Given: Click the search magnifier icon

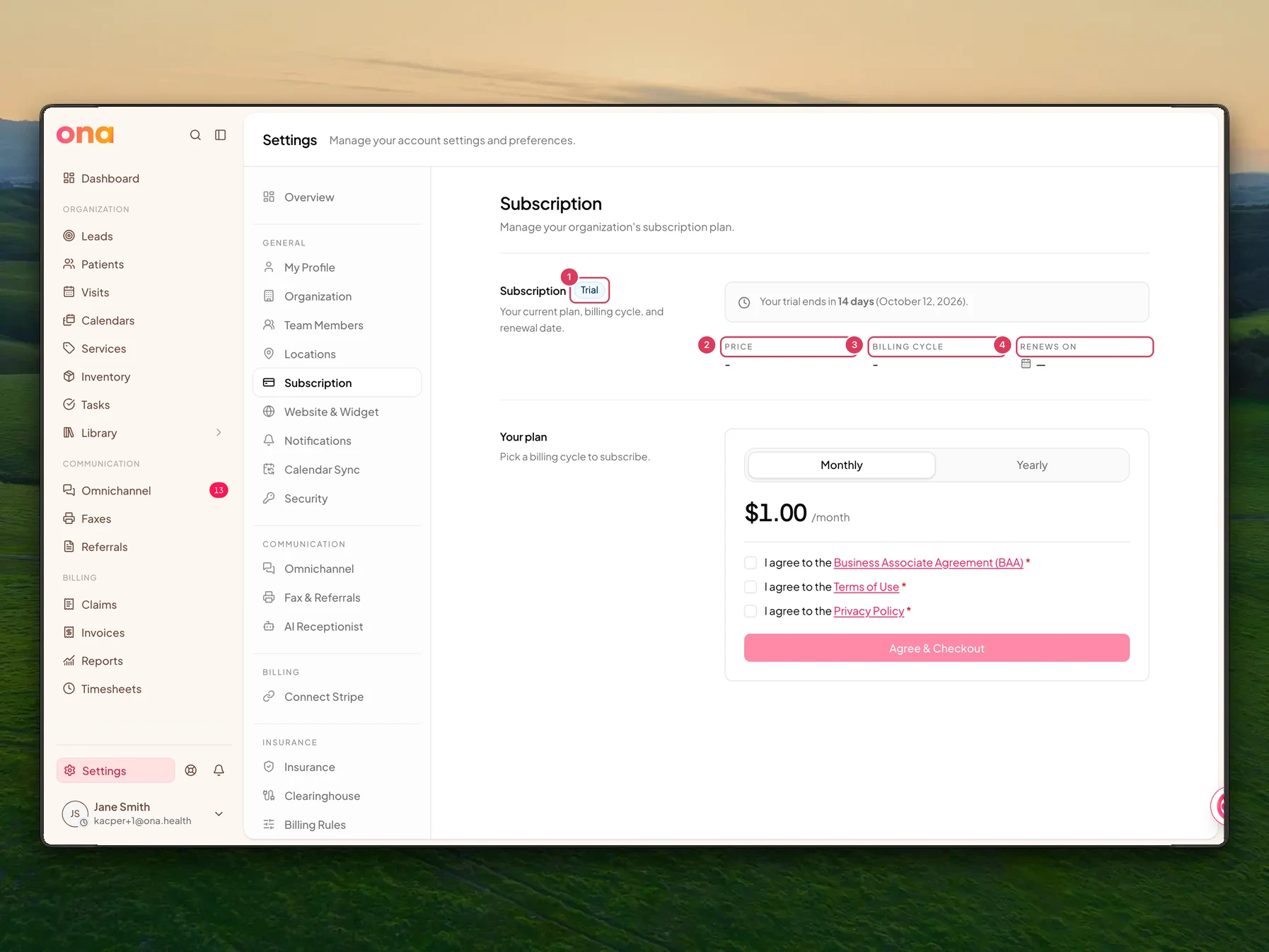Looking at the screenshot, I should tap(195, 135).
